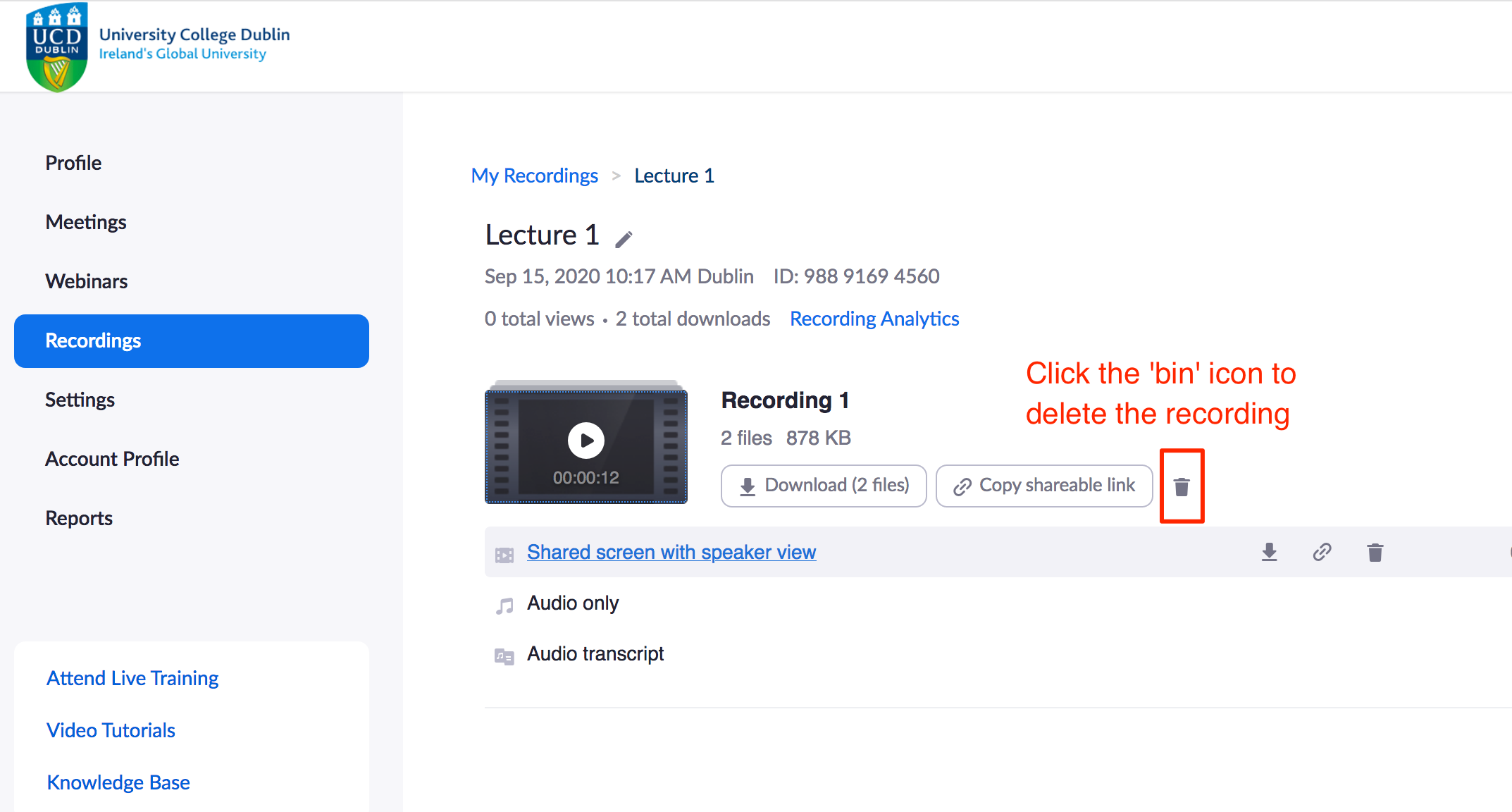
Task: Open the Profile menu item
Action: point(73,163)
